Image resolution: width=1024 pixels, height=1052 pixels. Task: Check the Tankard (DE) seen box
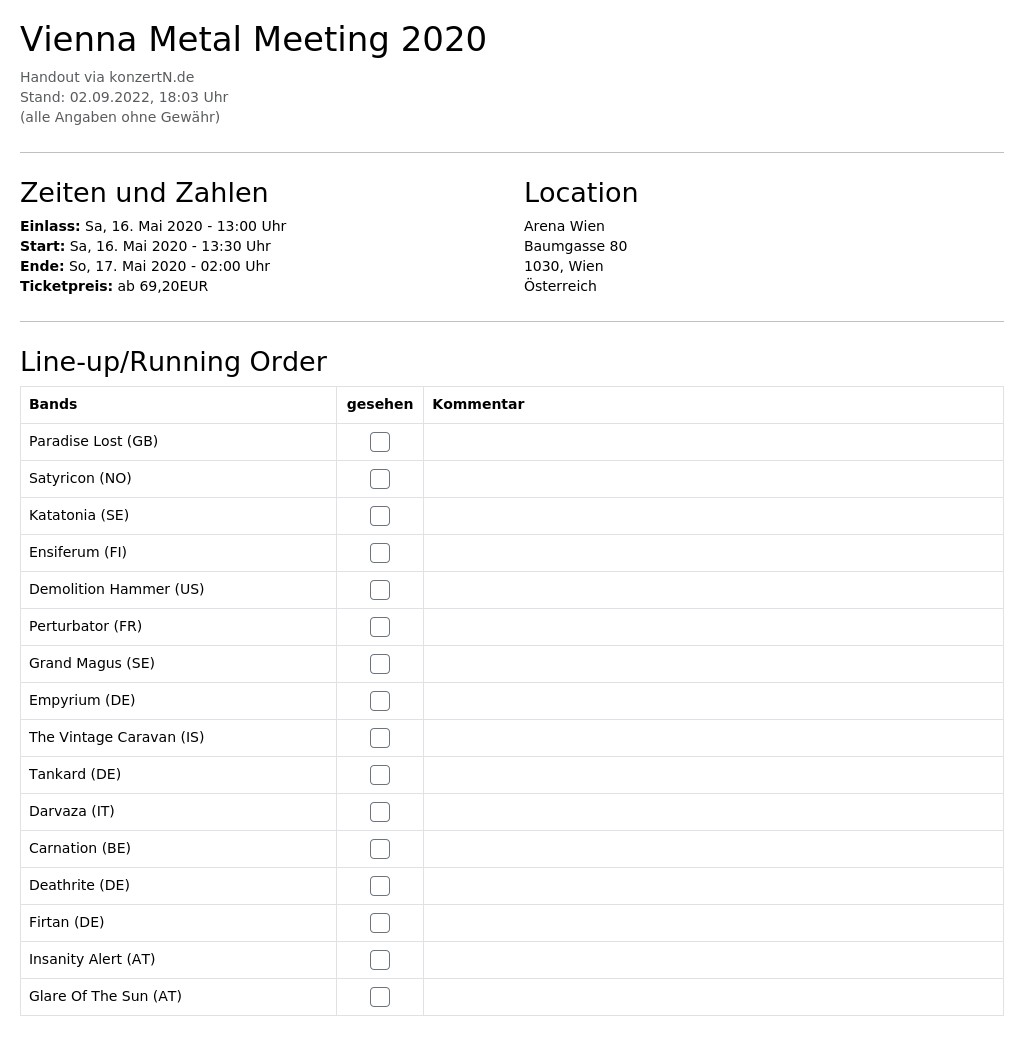pos(380,775)
